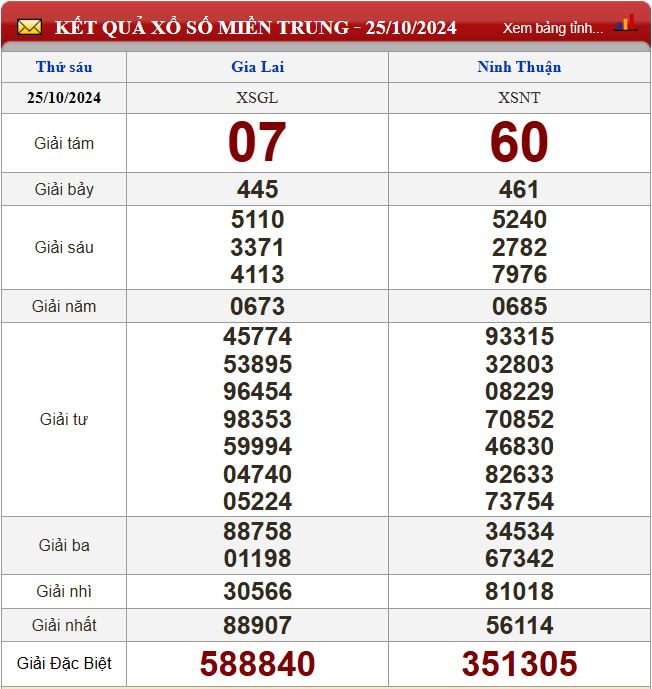Click Giải tư number 82633
652x689 pixels.
coord(519,474)
